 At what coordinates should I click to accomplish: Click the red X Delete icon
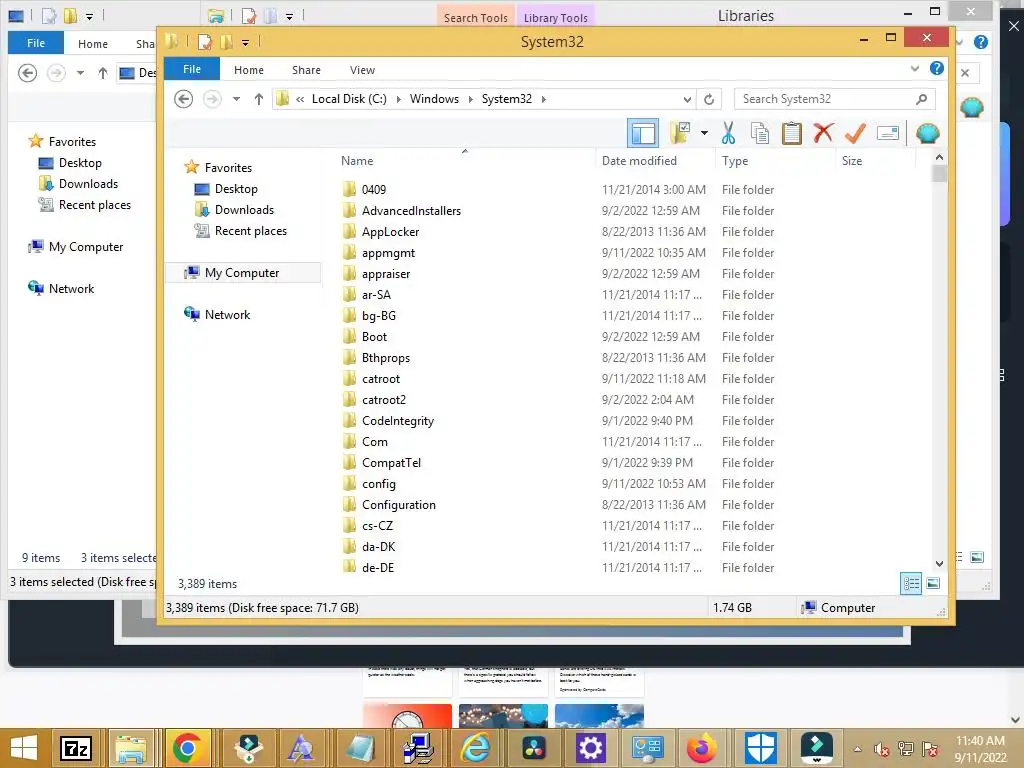tap(823, 133)
